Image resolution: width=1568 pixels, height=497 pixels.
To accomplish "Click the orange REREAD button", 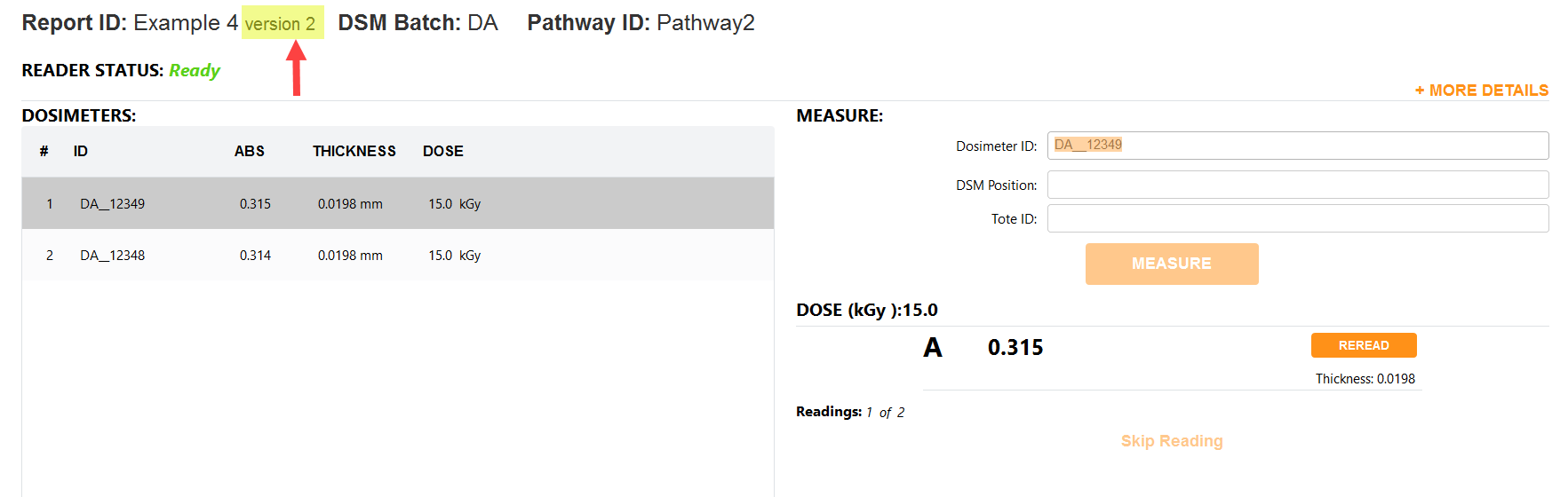I will (x=1364, y=345).
